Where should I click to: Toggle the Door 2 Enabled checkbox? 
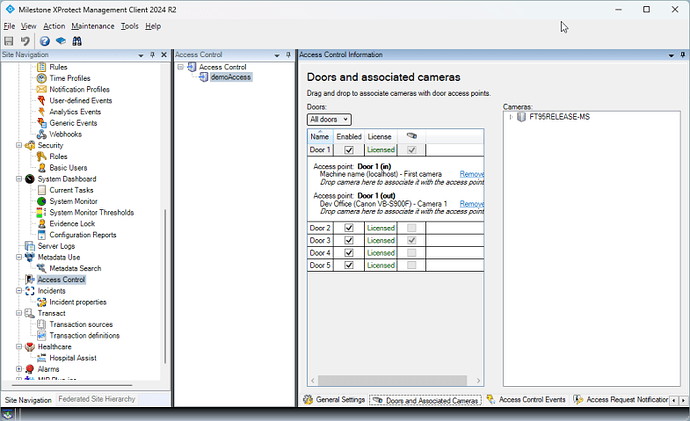pos(349,228)
